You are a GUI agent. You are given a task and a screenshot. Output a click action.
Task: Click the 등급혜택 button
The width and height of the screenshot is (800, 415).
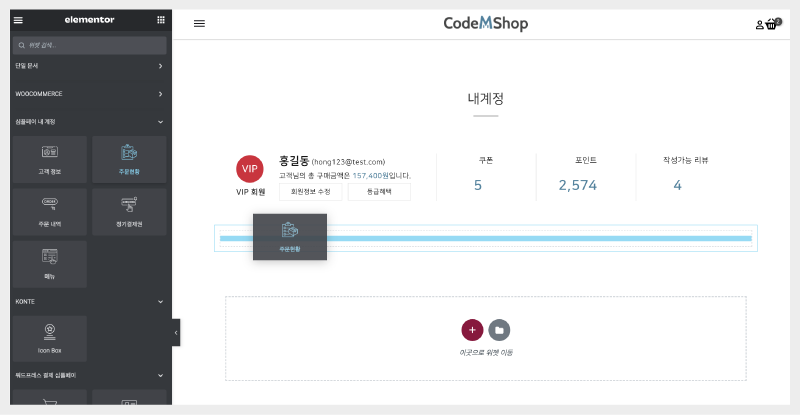point(379,192)
